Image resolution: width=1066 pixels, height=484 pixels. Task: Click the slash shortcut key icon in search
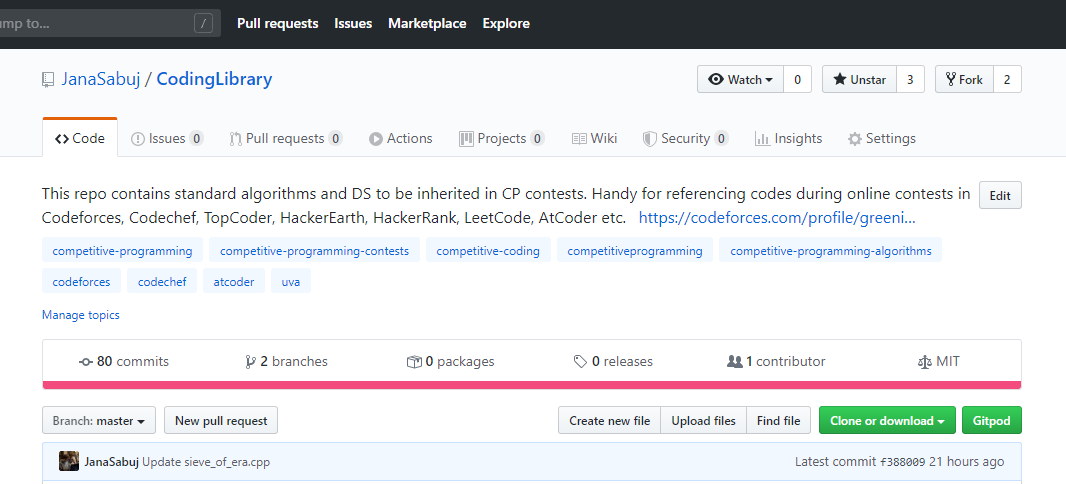tap(203, 24)
